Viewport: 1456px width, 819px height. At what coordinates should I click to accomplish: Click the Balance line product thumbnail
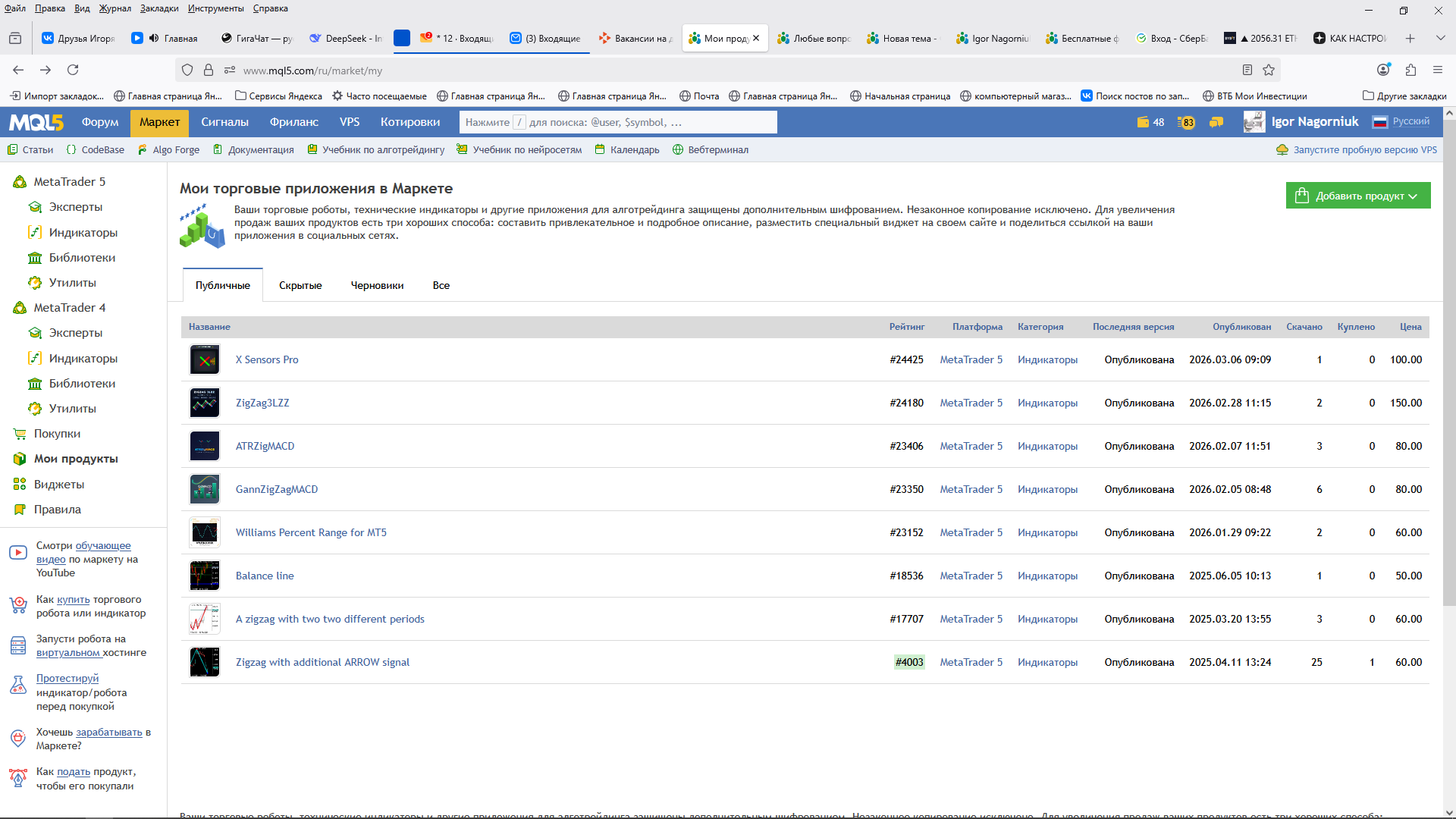(x=205, y=576)
